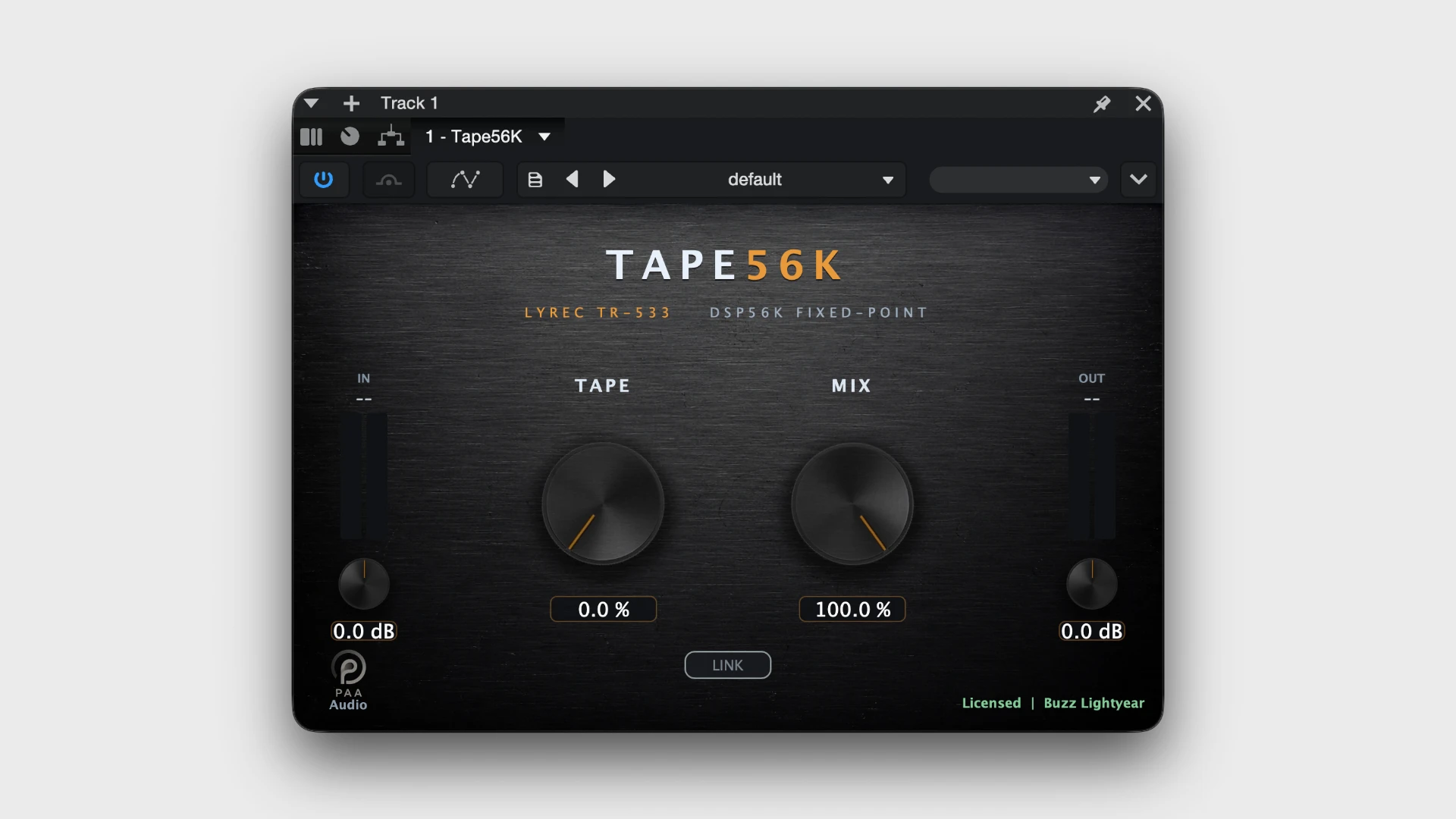Click the preset file save icon
This screenshot has width=1456, height=819.
(535, 180)
